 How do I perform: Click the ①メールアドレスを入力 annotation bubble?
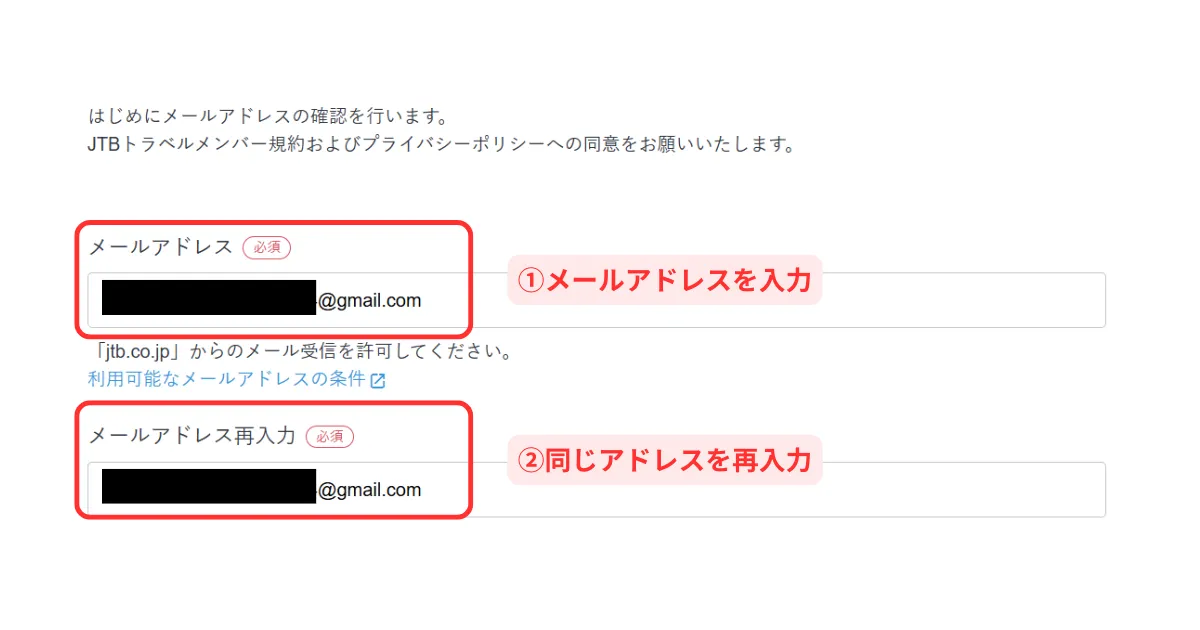click(x=664, y=280)
